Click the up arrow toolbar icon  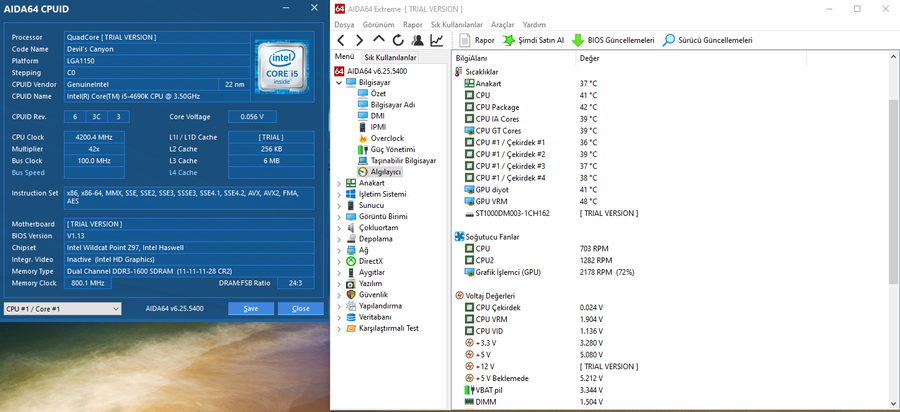point(379,40)
